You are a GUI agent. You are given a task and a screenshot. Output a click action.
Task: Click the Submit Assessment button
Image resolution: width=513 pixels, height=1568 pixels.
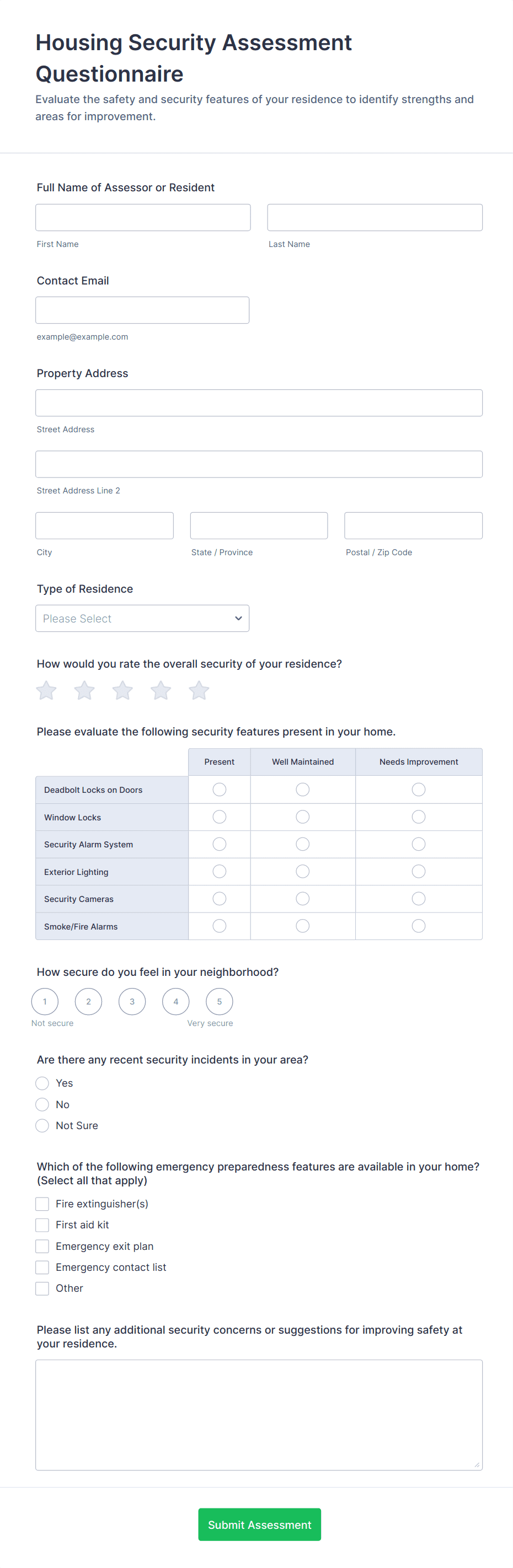coord(260,1524)
